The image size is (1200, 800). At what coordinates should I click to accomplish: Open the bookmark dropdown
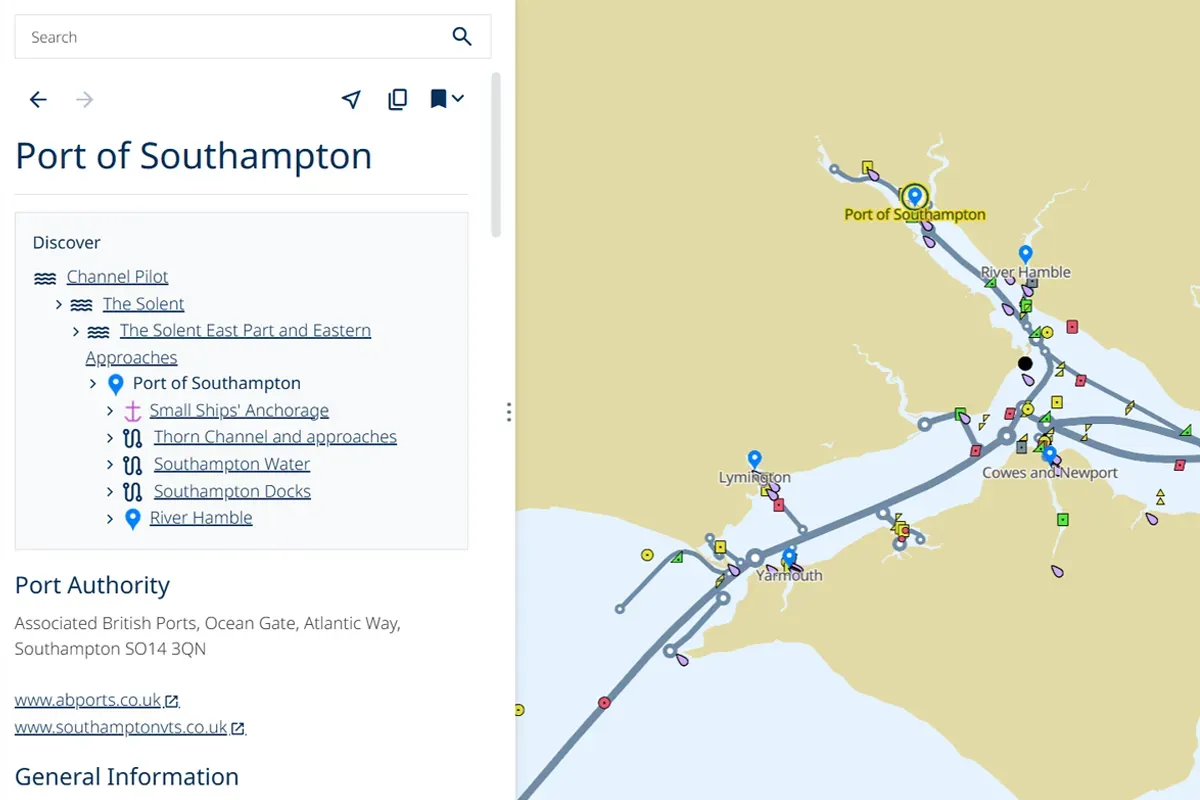(x=447, y=99)
